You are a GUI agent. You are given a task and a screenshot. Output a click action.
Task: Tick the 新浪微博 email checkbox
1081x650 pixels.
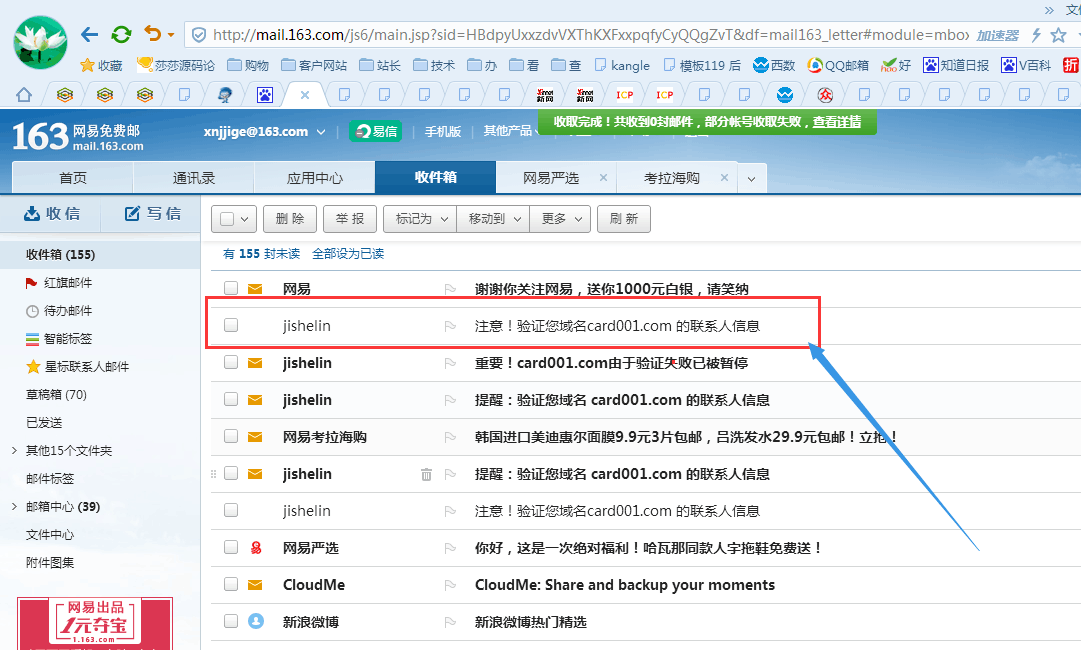(231, 621)
